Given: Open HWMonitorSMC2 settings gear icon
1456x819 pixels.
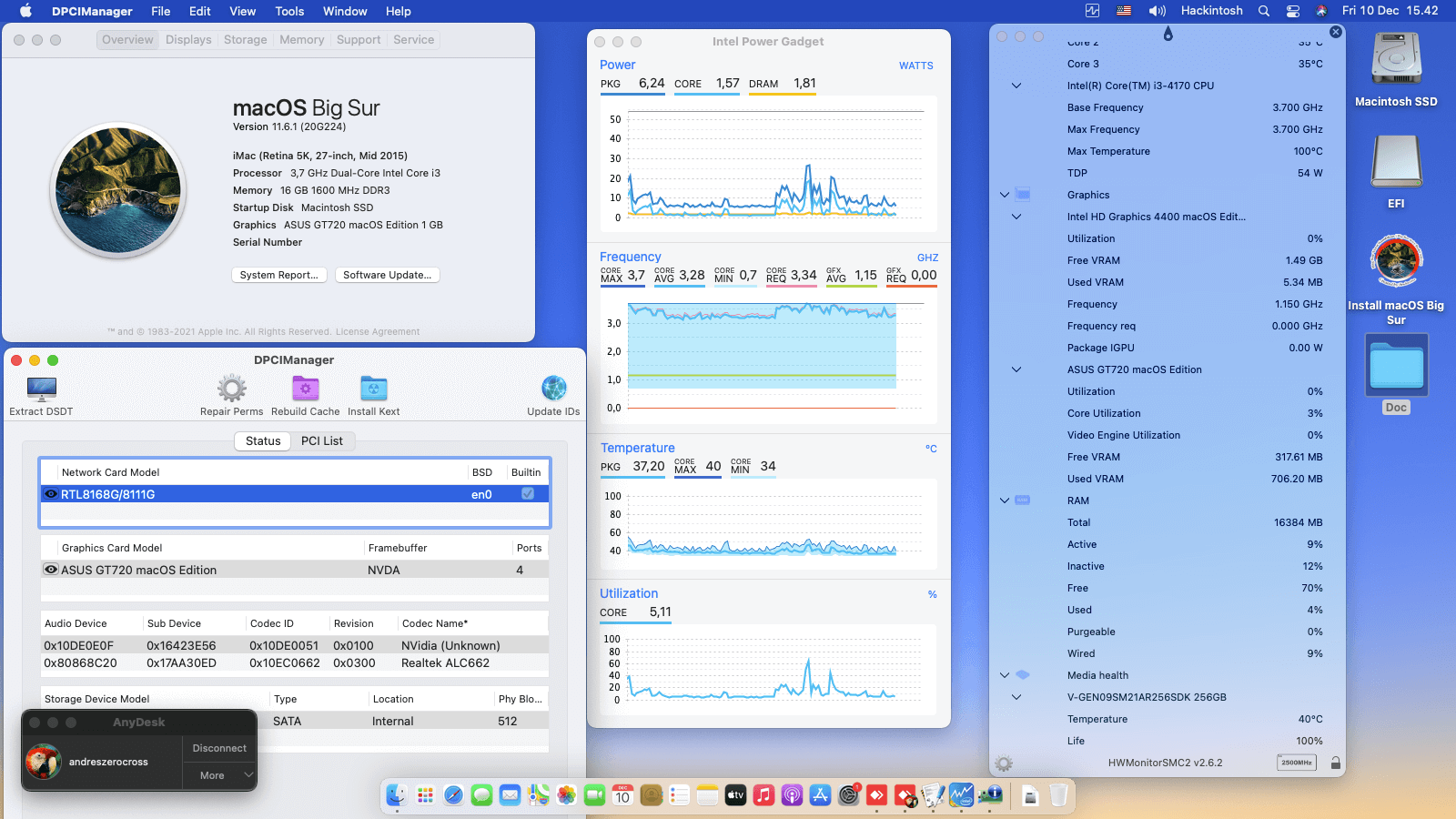Looking at the screenshot, I should click(x=1003, y=763).
